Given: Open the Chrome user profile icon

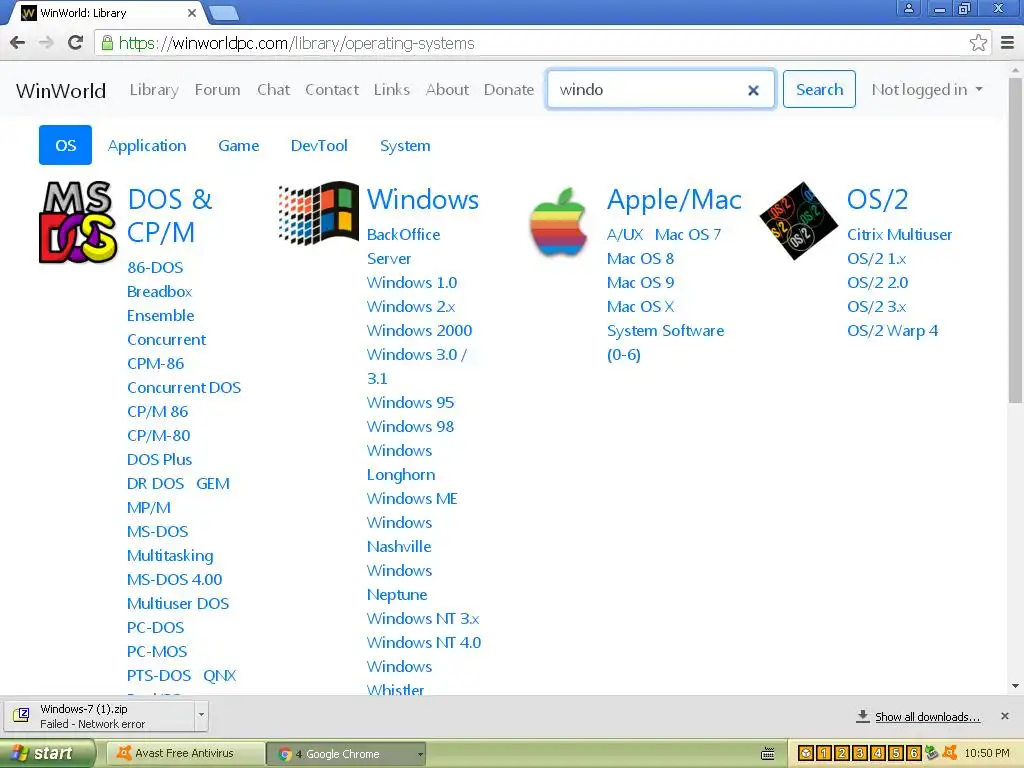Looking at the screenshot, I should [x=908, y=9].
